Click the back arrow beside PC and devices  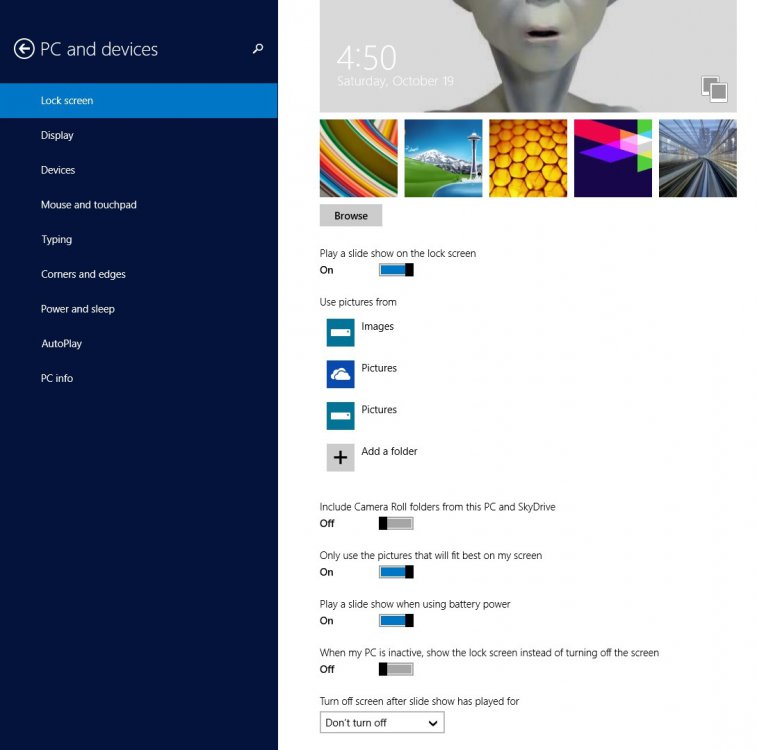point(24,49)
